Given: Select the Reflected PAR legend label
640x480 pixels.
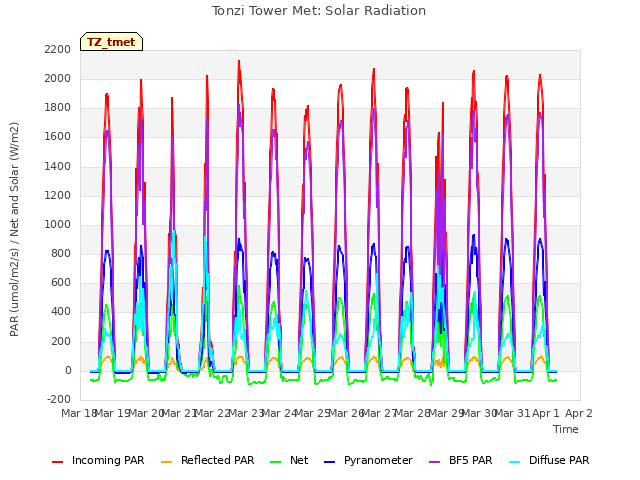Looking at the screenshot, I should point(218,460).
